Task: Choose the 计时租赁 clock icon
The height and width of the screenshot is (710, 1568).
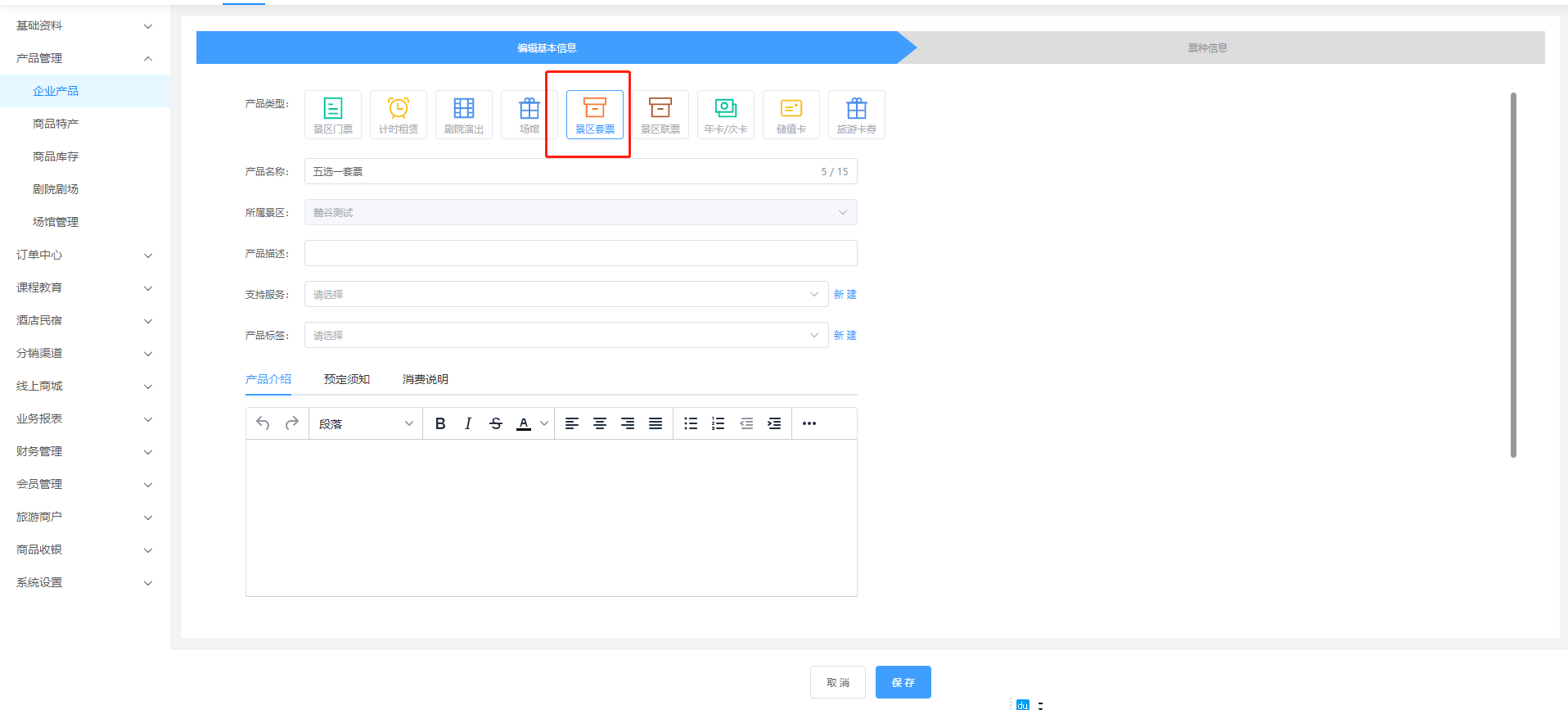Action: pos(399,115)
